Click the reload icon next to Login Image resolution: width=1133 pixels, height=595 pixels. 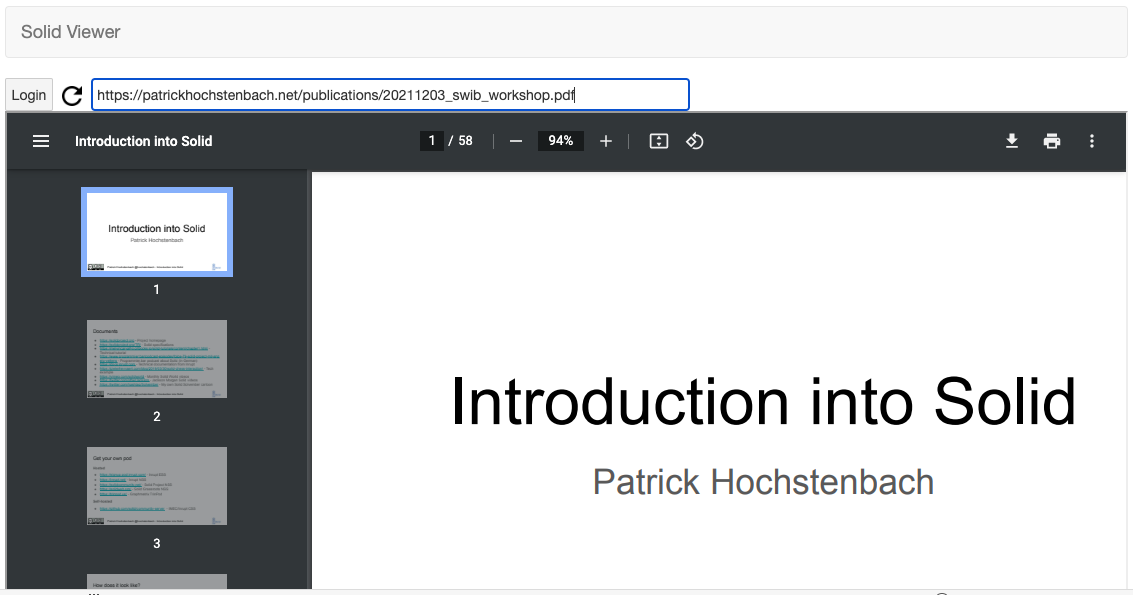pyautogui.click(x=72, y=95)
